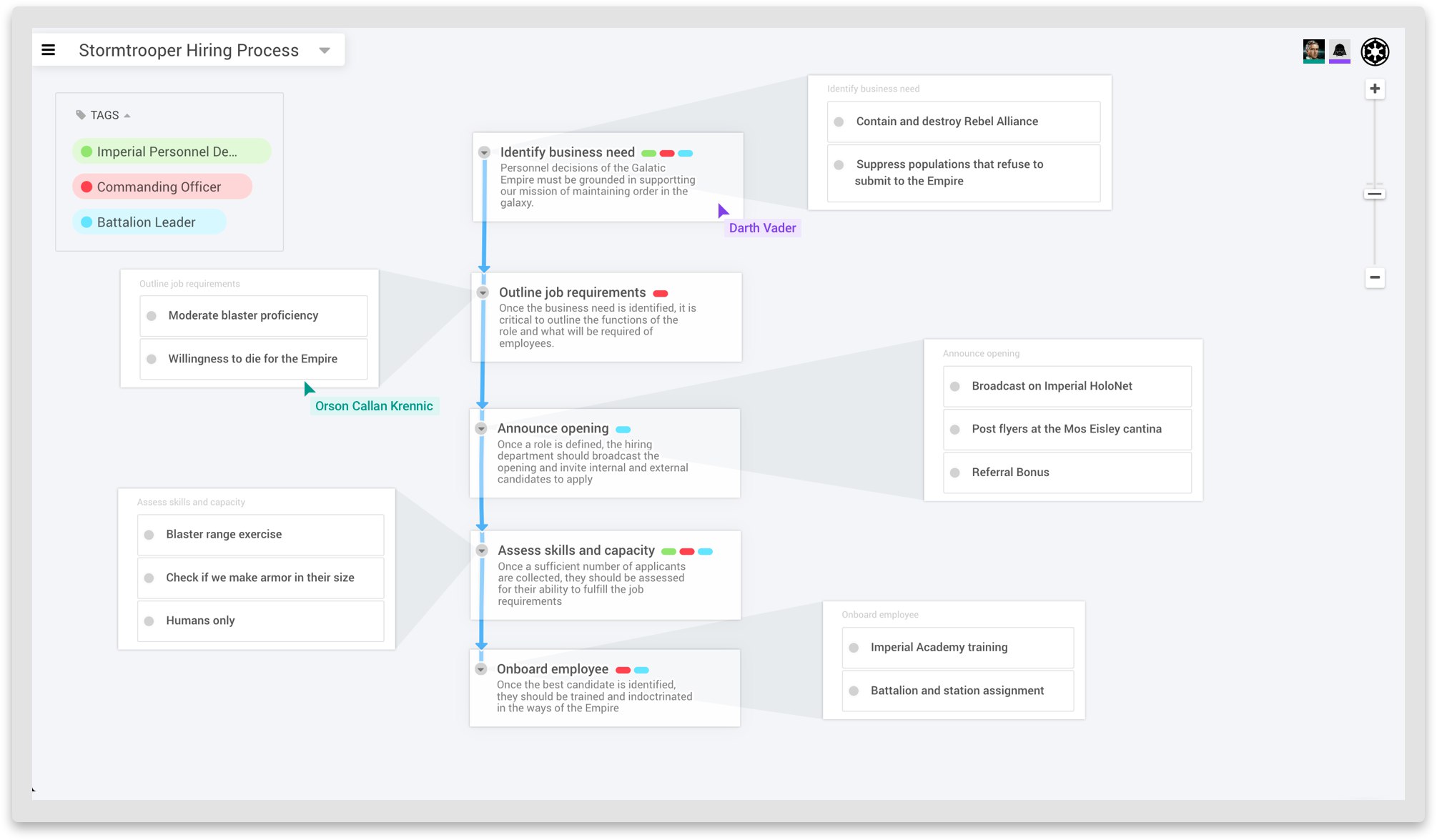The width and height of the screenshot is (1437, 840).
Task: Select the Assess skills and capacity title
Action: 576,550
